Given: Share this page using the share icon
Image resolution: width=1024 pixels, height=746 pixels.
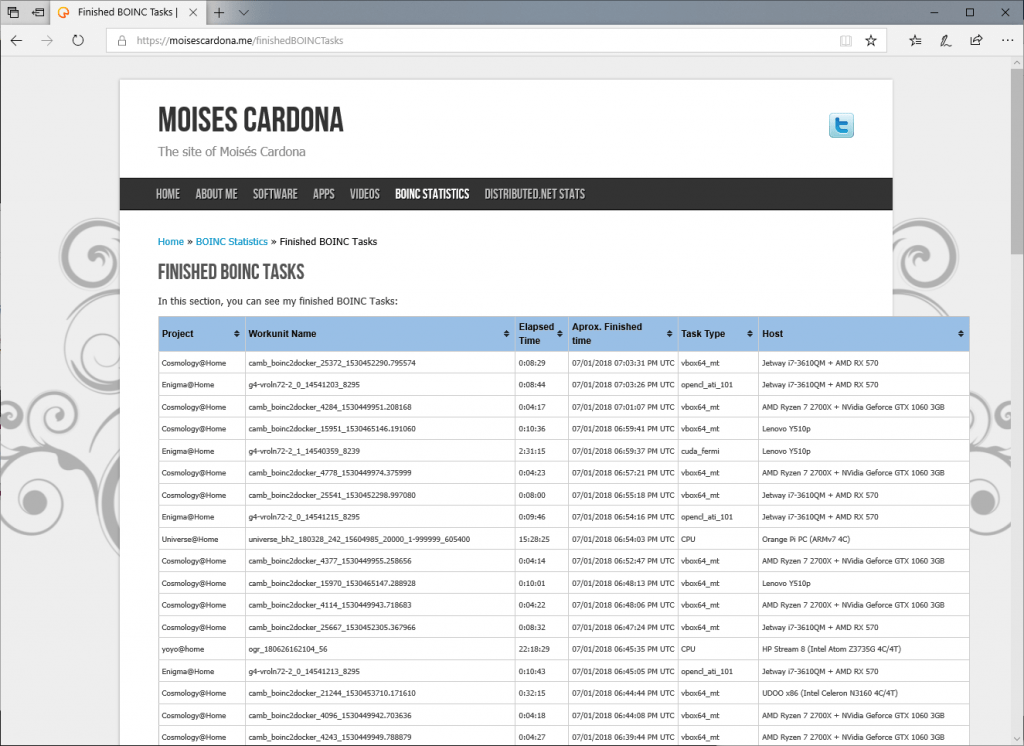Looking at the screenshot, I should (x=976, y=41).
